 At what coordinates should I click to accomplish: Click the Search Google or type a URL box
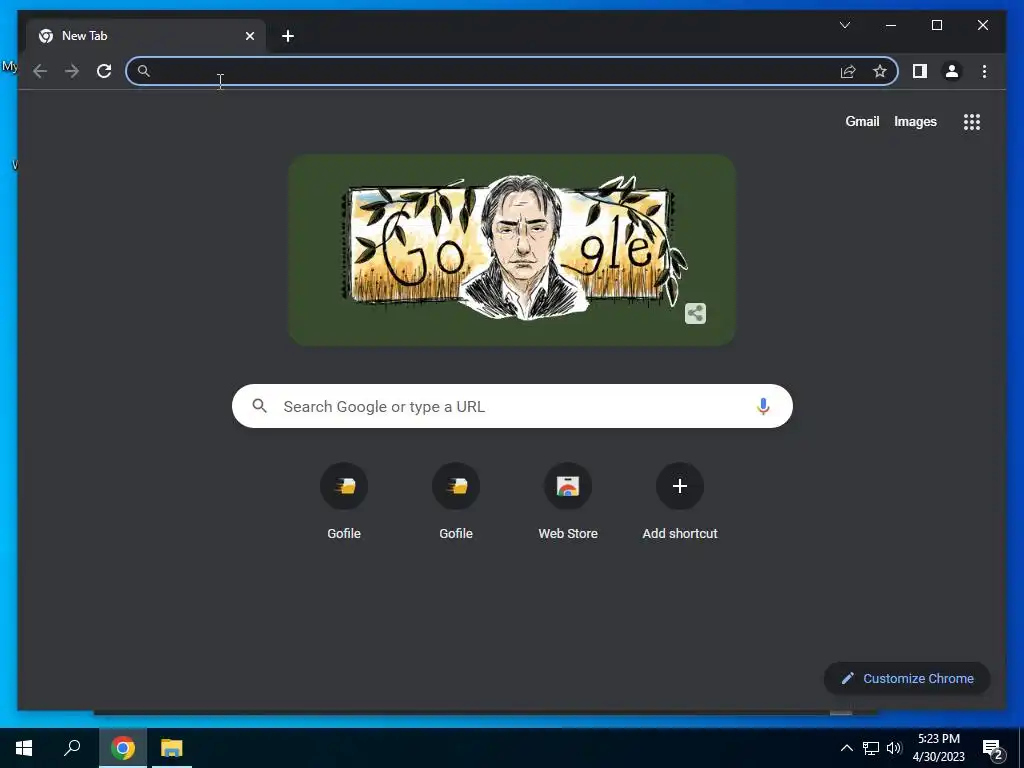tap(512, 406)
